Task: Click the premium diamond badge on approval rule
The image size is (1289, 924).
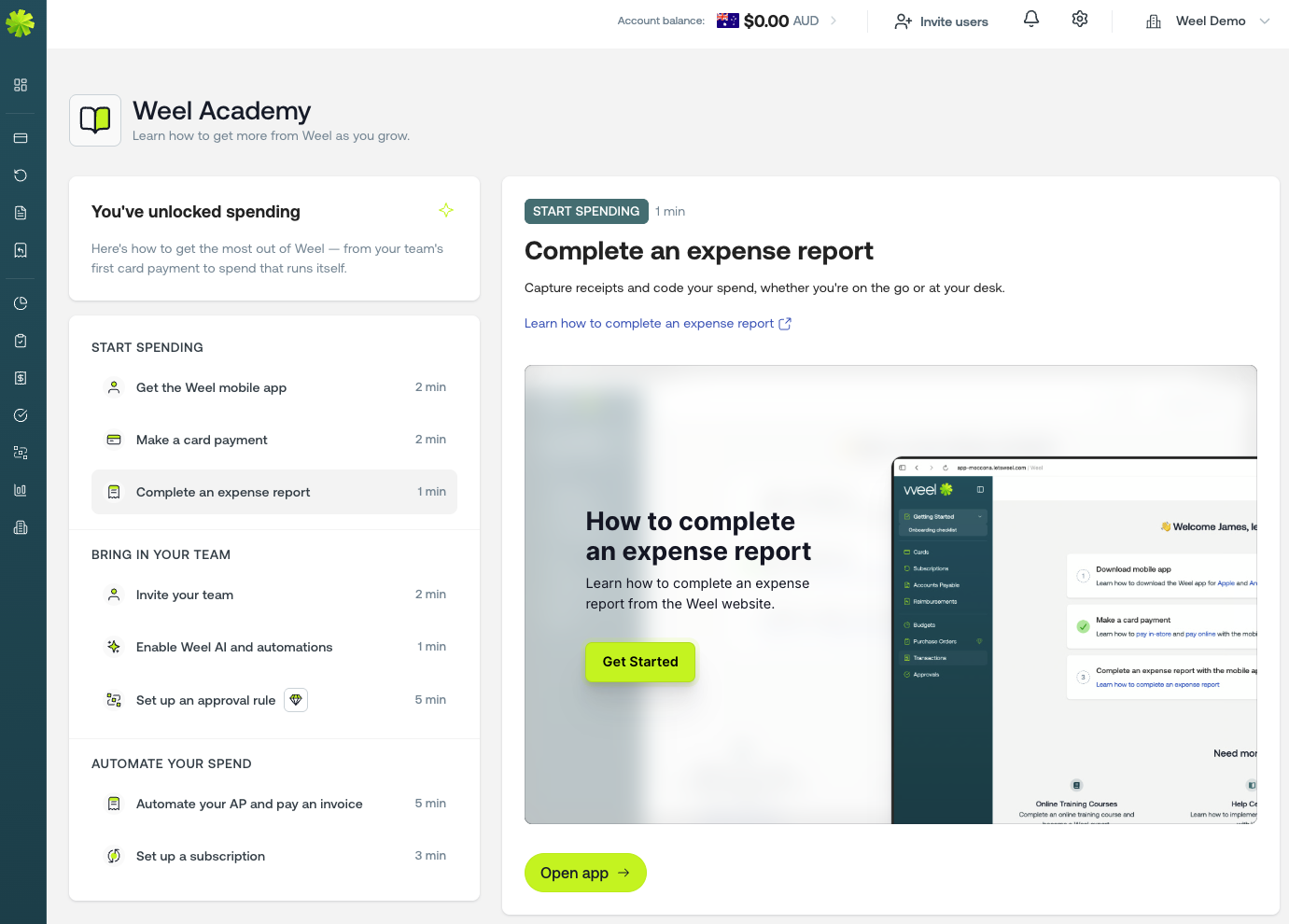Action: [x=296, y=700]
